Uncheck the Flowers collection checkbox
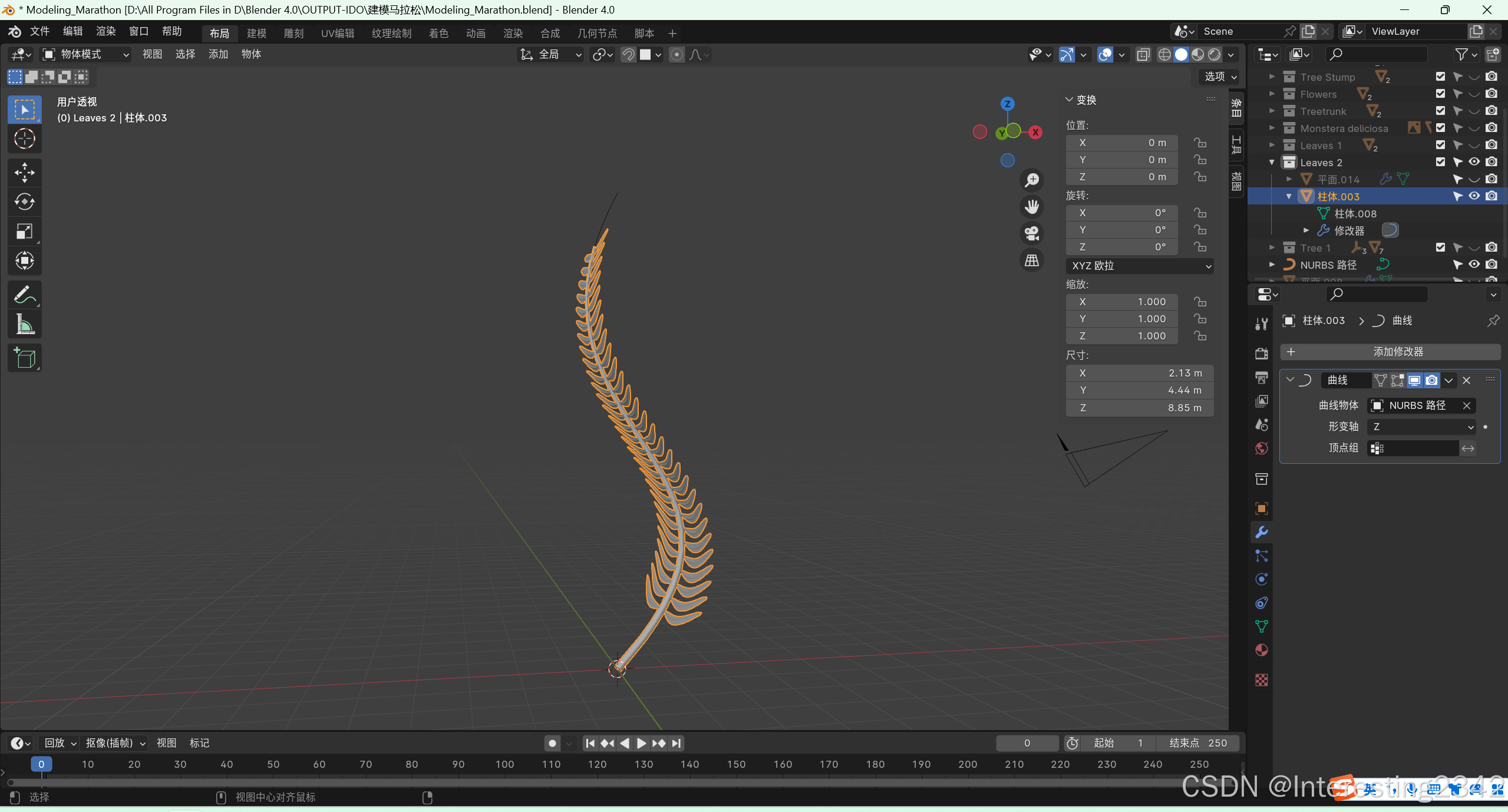 1440,94
